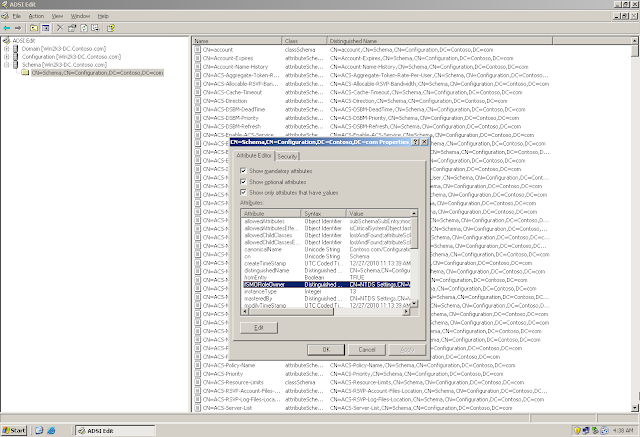Click the Edit button in Properties dialog

pos(259,328)
